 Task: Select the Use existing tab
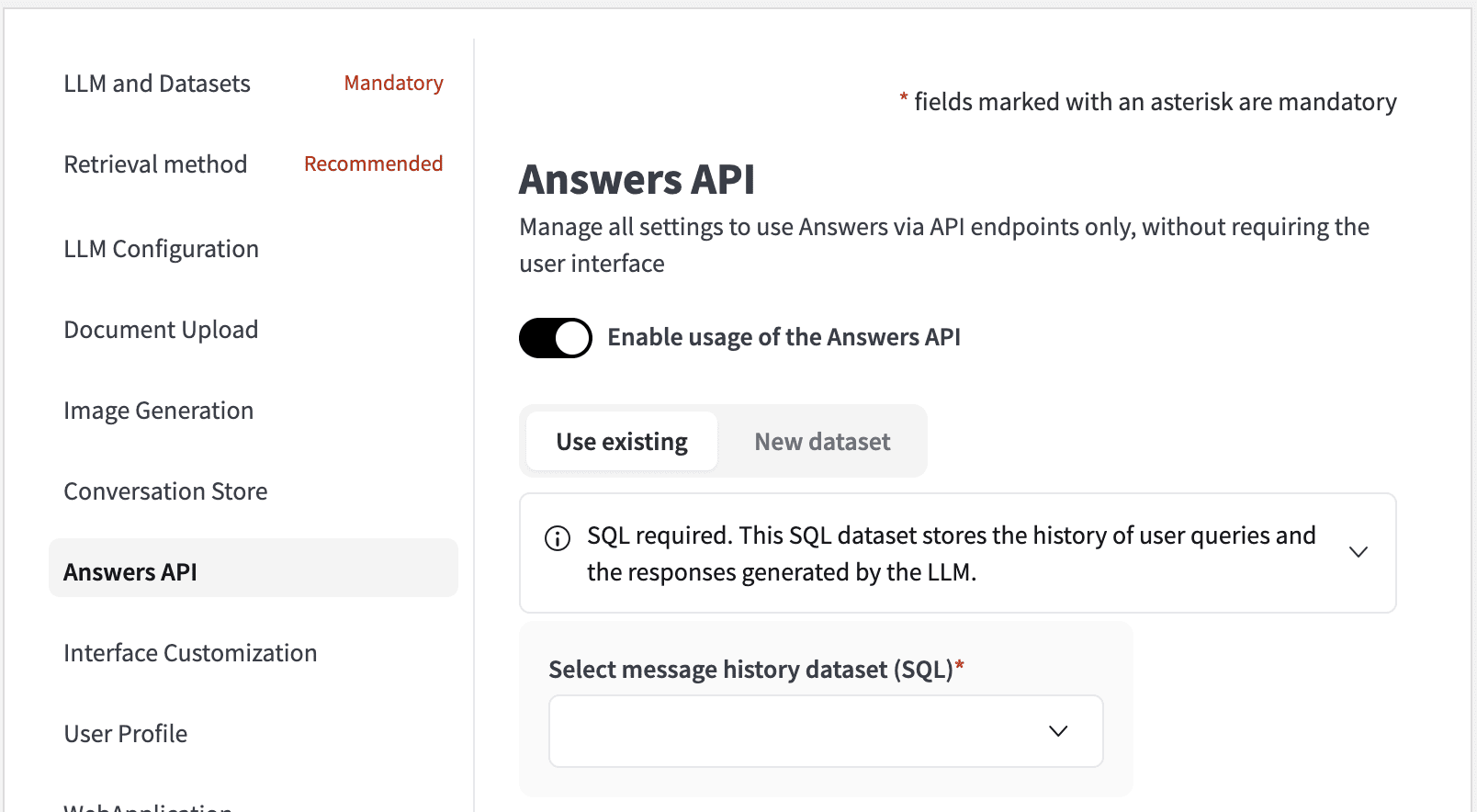point(621,441)
